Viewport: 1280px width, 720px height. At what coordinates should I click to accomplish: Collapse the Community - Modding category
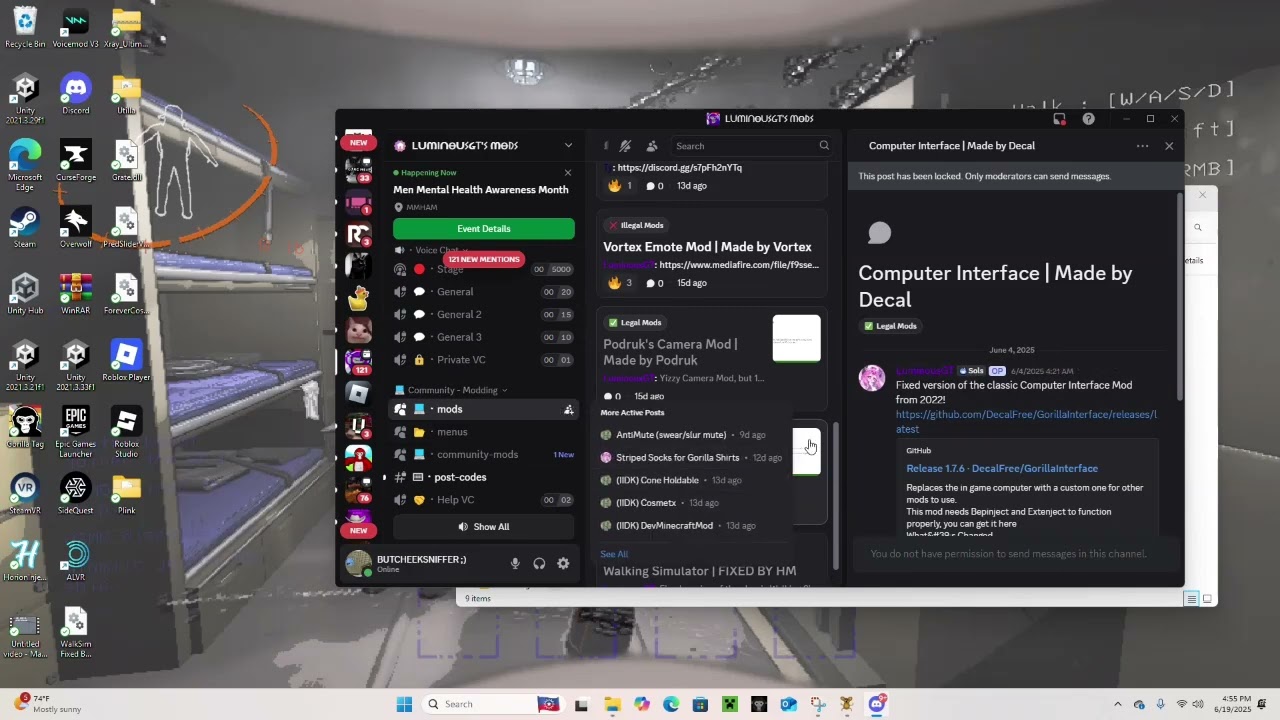point(451,390)
